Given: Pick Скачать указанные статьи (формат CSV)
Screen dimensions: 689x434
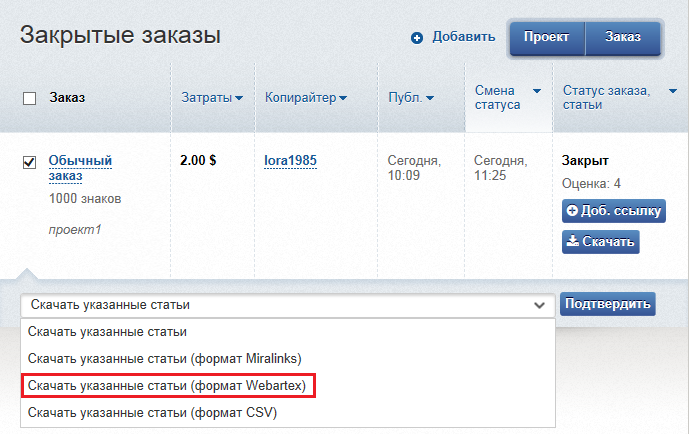Looking at the screenshot, I should coord(152,412).
